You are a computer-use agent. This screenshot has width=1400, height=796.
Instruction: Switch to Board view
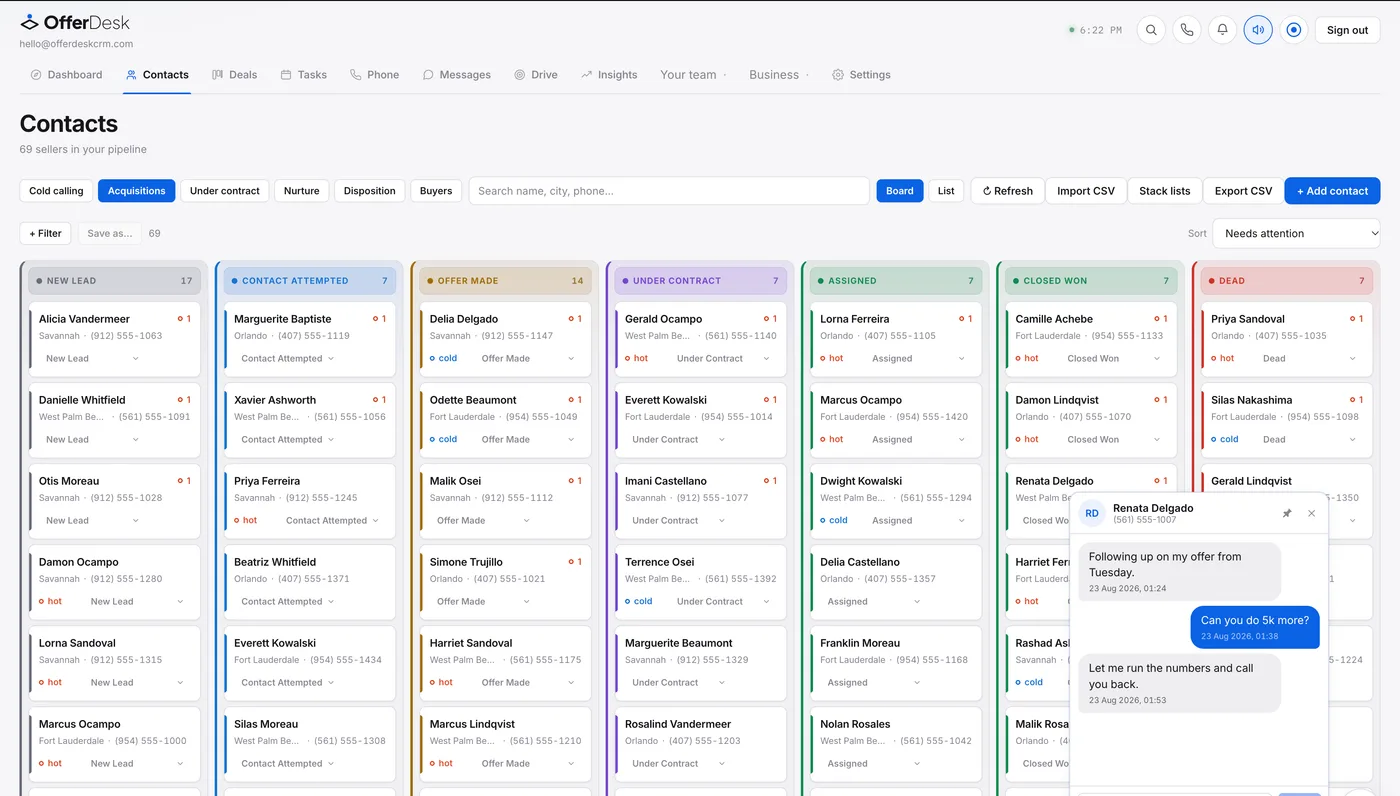[900, 191]
